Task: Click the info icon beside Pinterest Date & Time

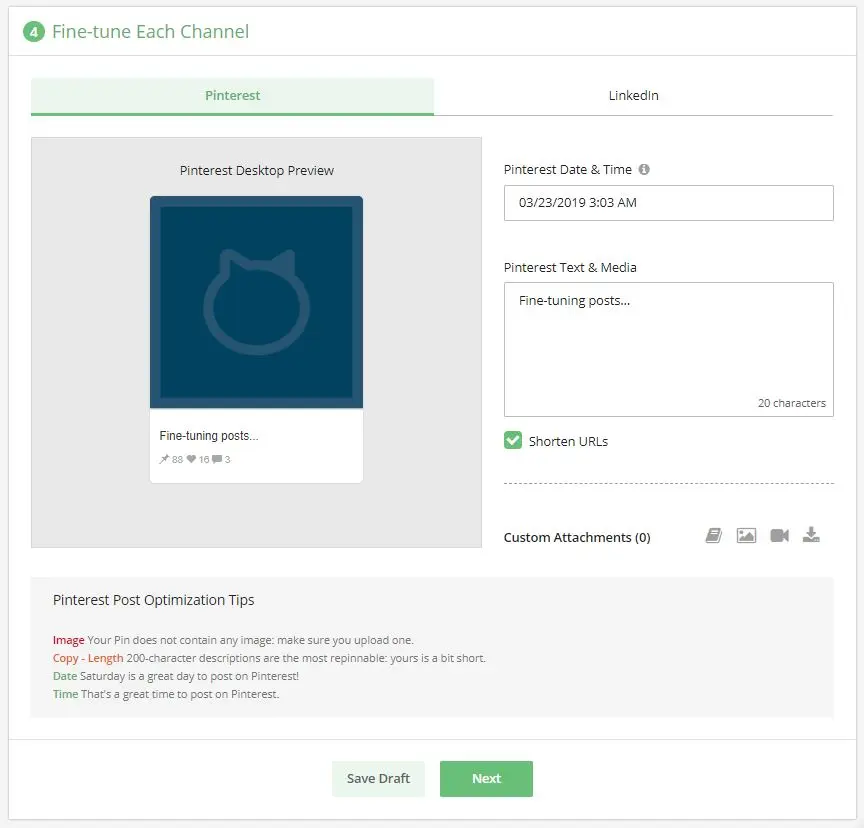Action: point(644,170)
